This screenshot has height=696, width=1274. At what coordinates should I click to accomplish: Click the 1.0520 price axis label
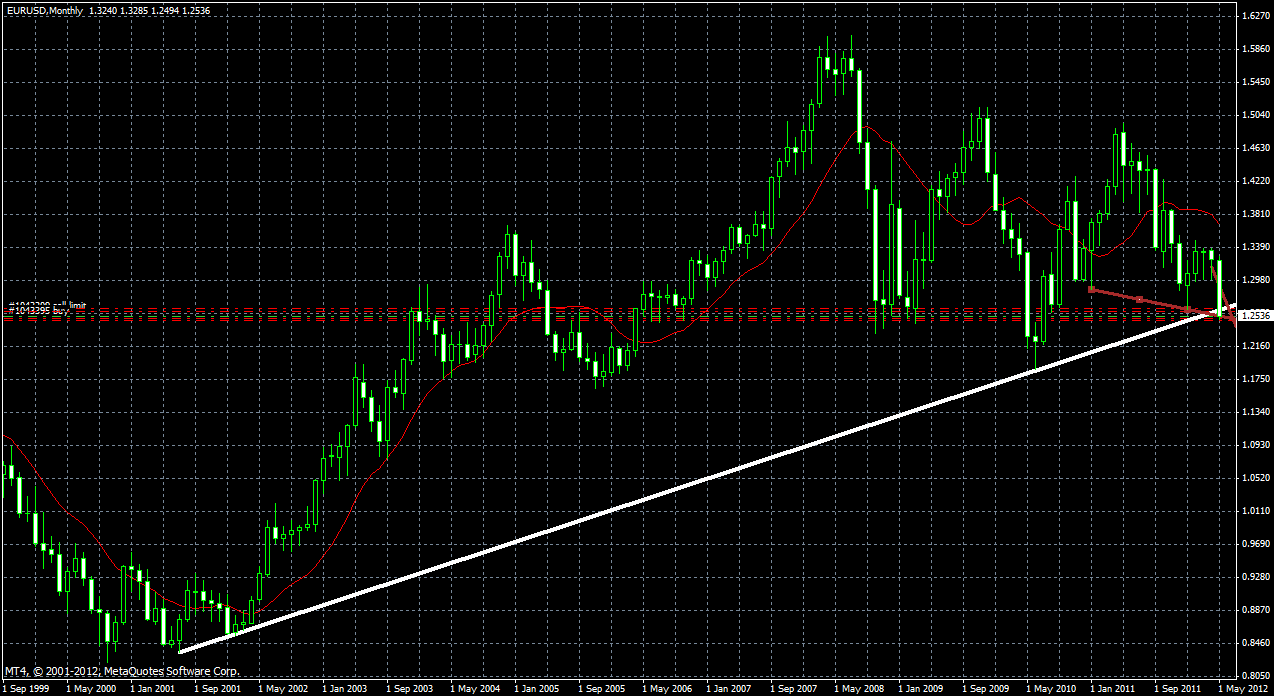click(x=1256, y=478)
